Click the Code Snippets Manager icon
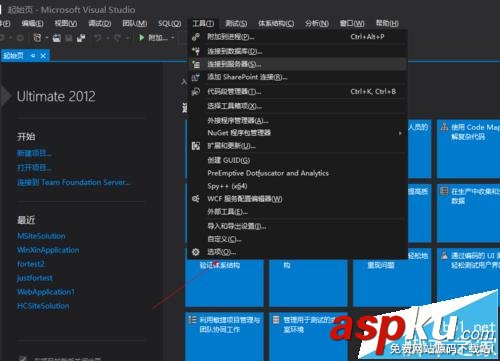 pyautogui.click(x=196, y=91)
